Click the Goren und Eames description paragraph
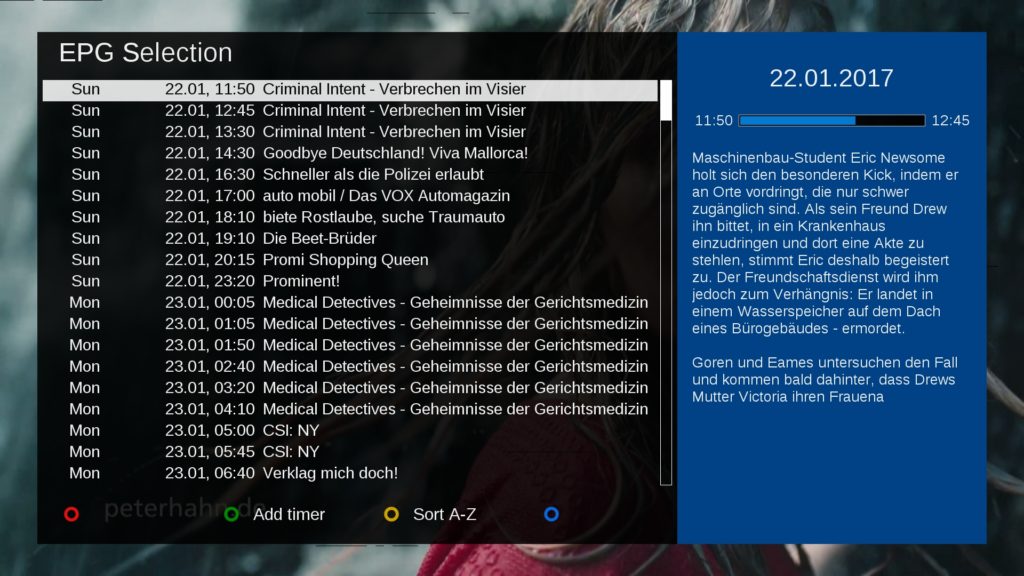 point(824,379)
